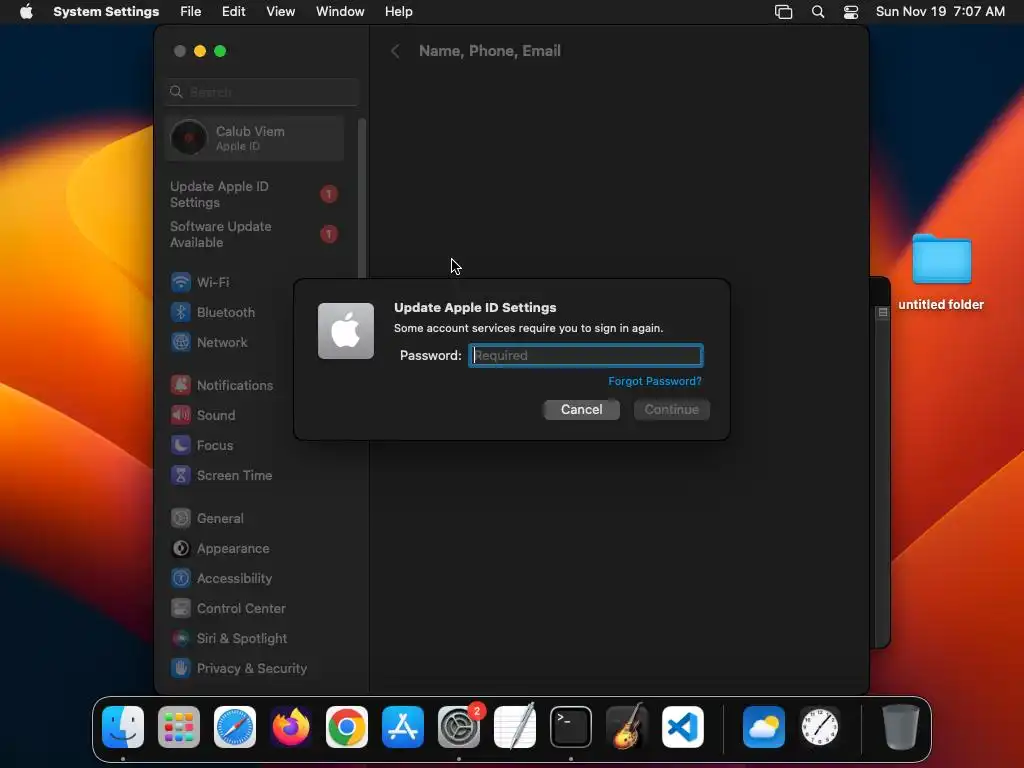Click the Stage Manager menu bar icon
The height and width of the screenshot is (768, 1024).
tap(784, 12)
